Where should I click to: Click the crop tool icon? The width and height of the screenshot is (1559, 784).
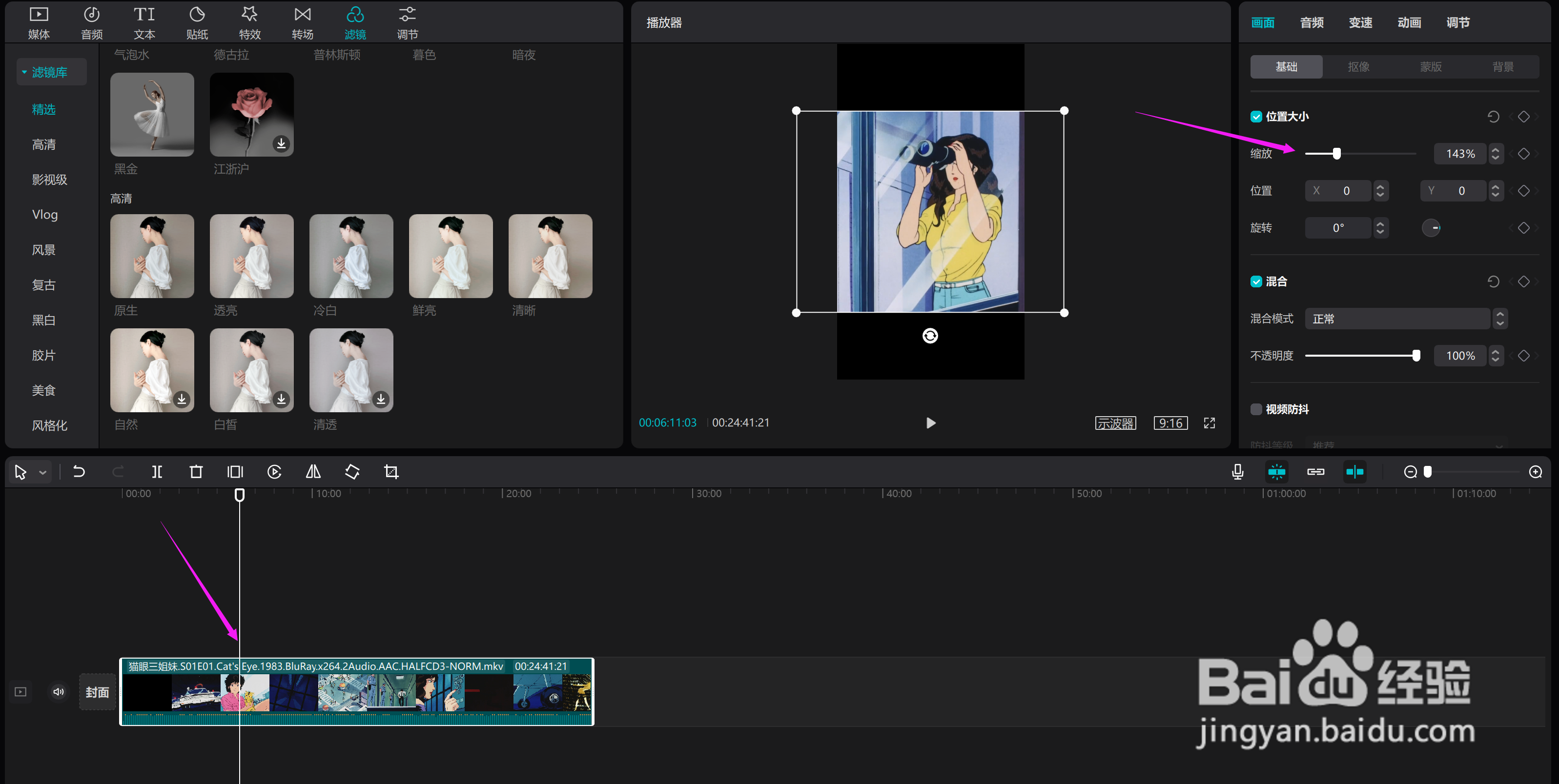point(391,472)
